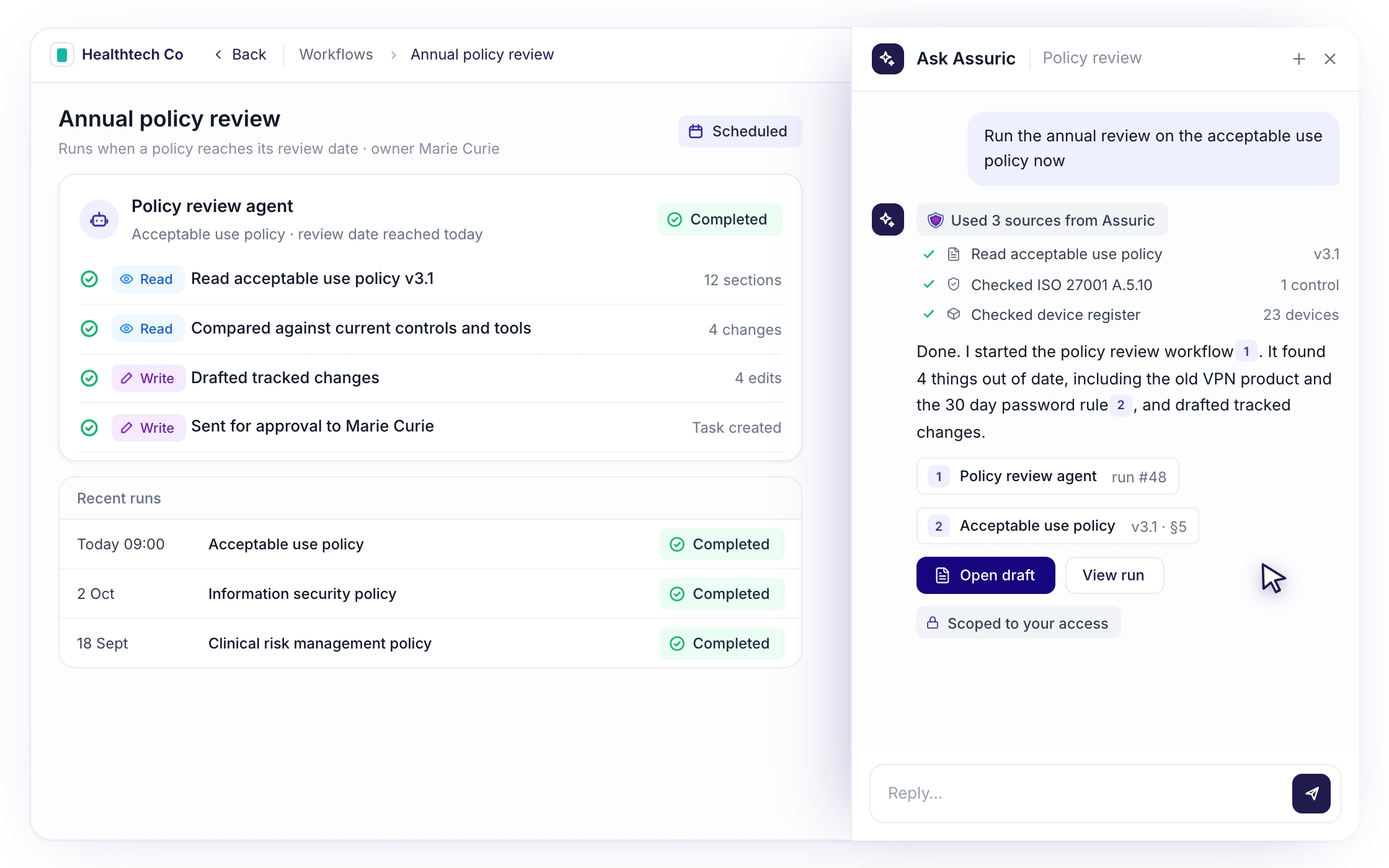This screenshot has width=1389, height=868.
Task: Go Back to previous page
Action: click(241, 55)
